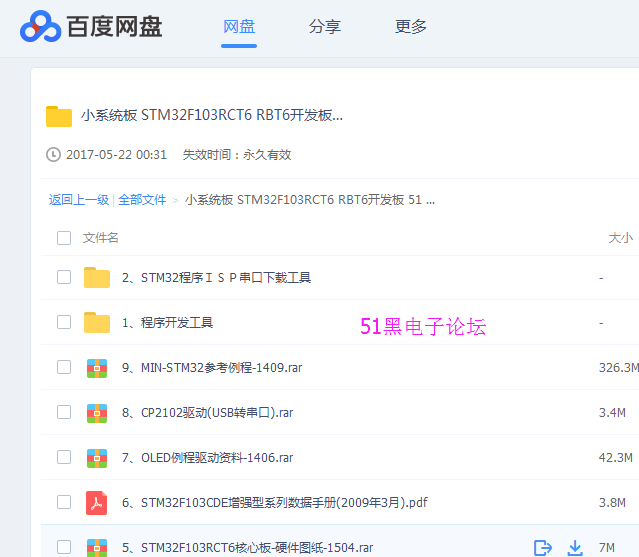Open 6、STM32F103CDE增强型系列数据手册 pdf
639x557 pixels.
pyautogui.click(x=275, y=502)
